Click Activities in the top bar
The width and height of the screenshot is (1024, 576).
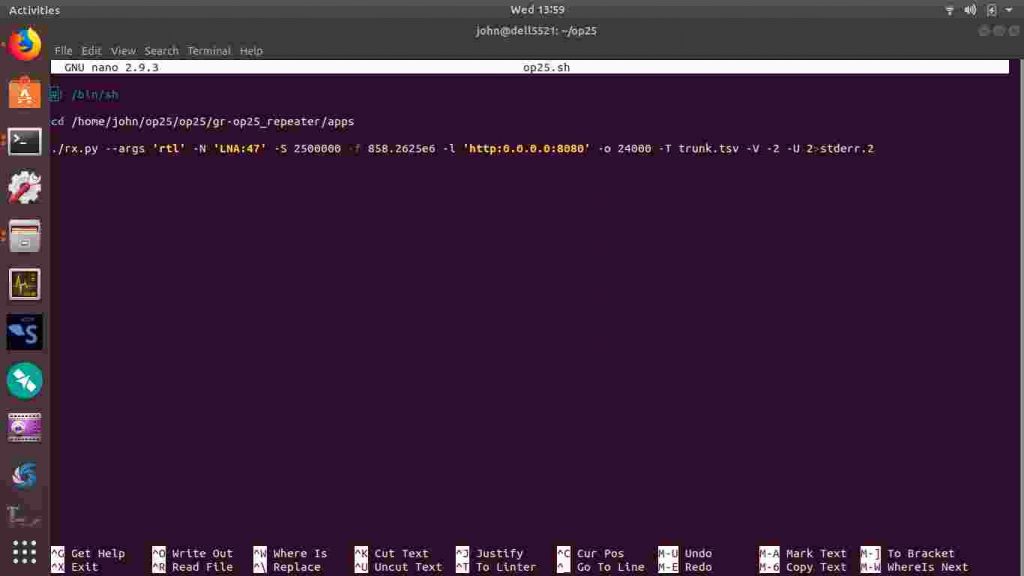coord(34,10)
